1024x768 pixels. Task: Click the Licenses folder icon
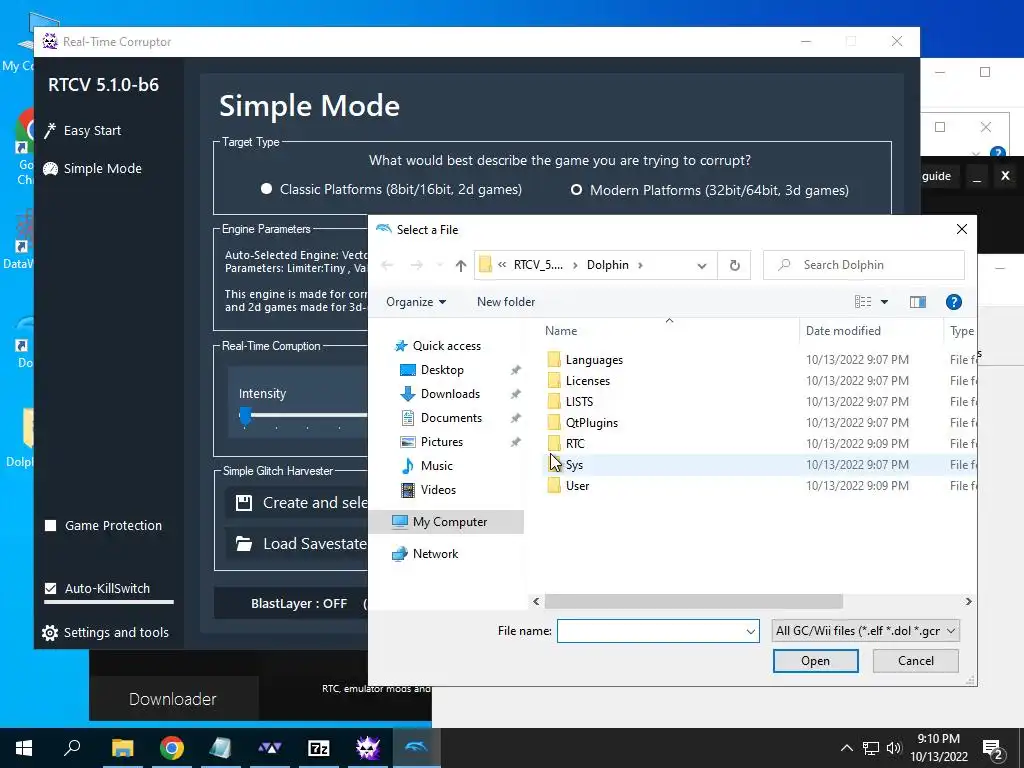tap(554, 381)
